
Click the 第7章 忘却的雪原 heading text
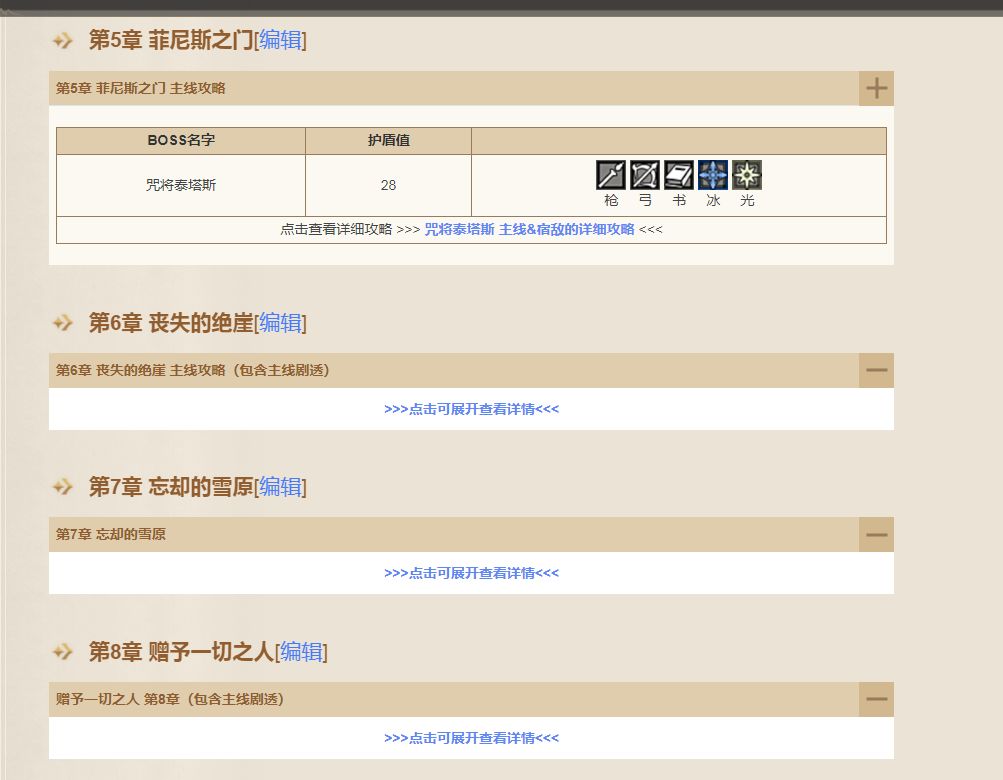pyautogui.click(x=171, y=488)
